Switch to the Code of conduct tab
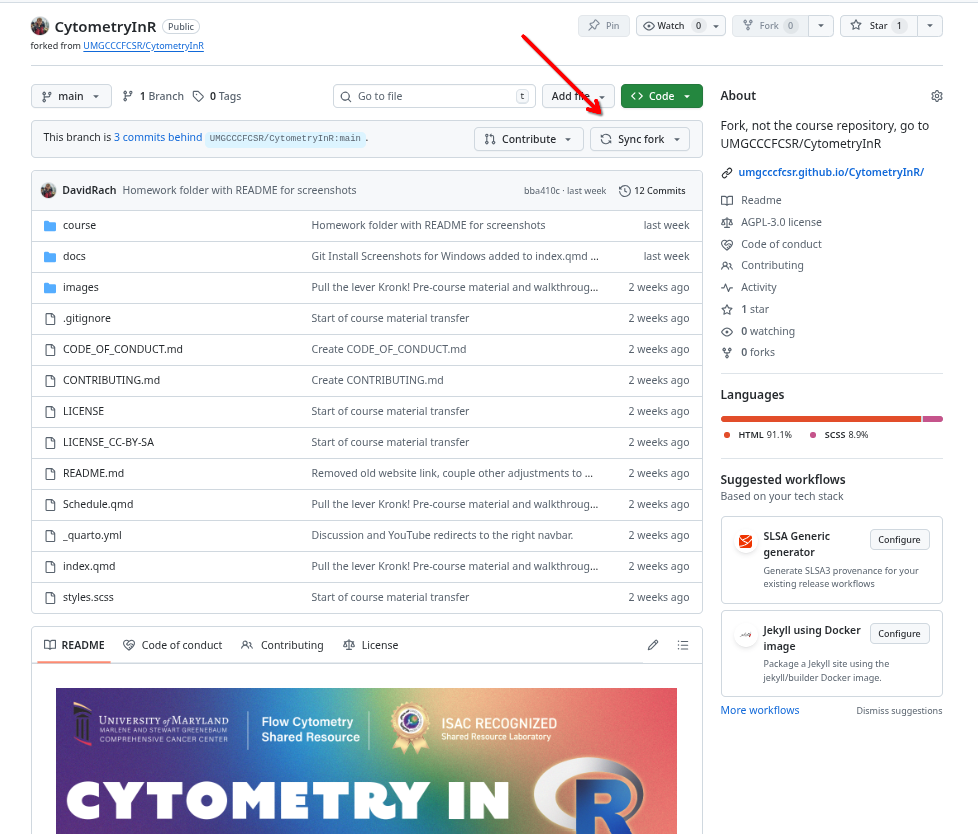 coord(172,645)
